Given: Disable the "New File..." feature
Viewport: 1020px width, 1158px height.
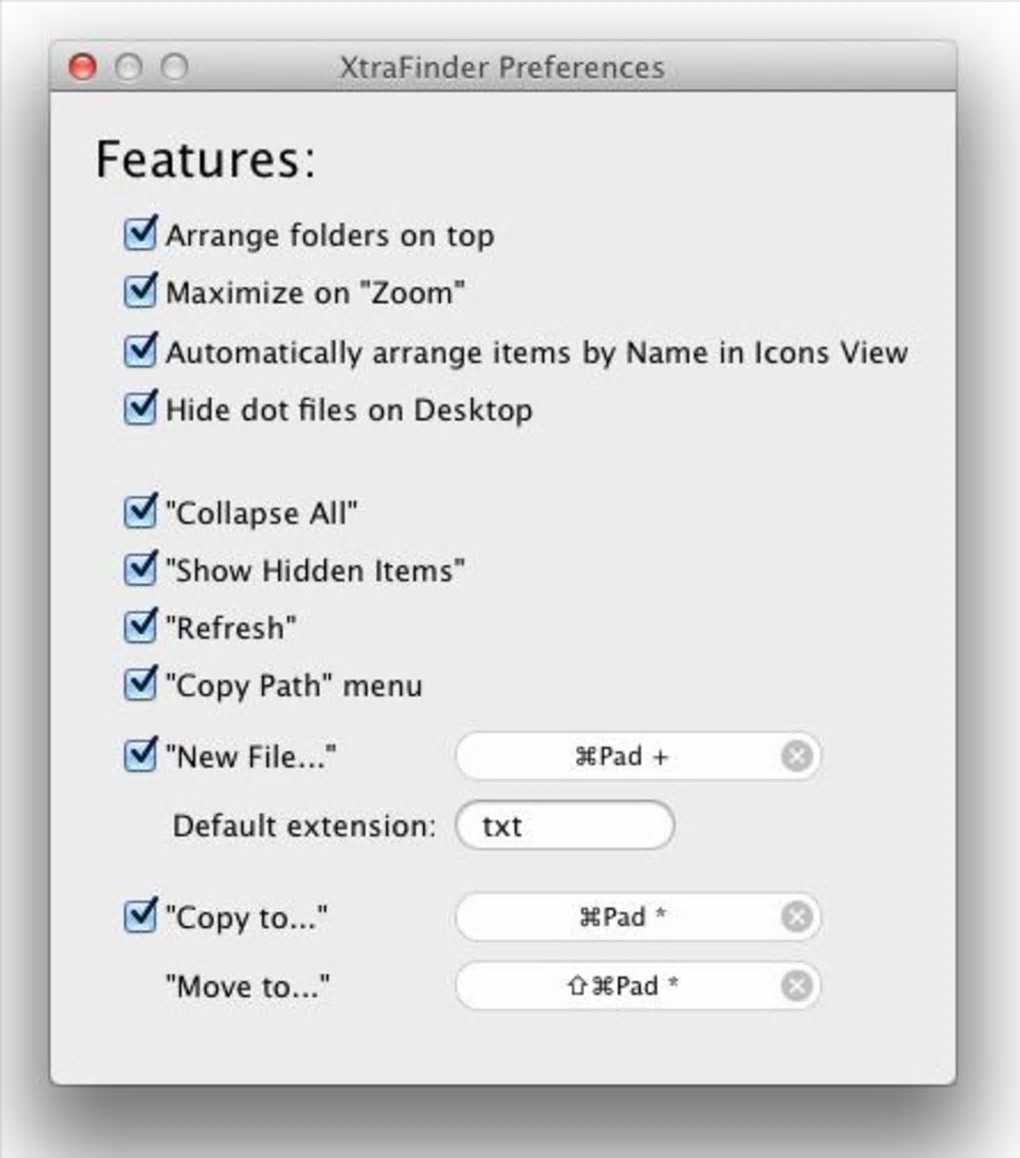Looking at the screenshot, I should (x=139, y=756).
